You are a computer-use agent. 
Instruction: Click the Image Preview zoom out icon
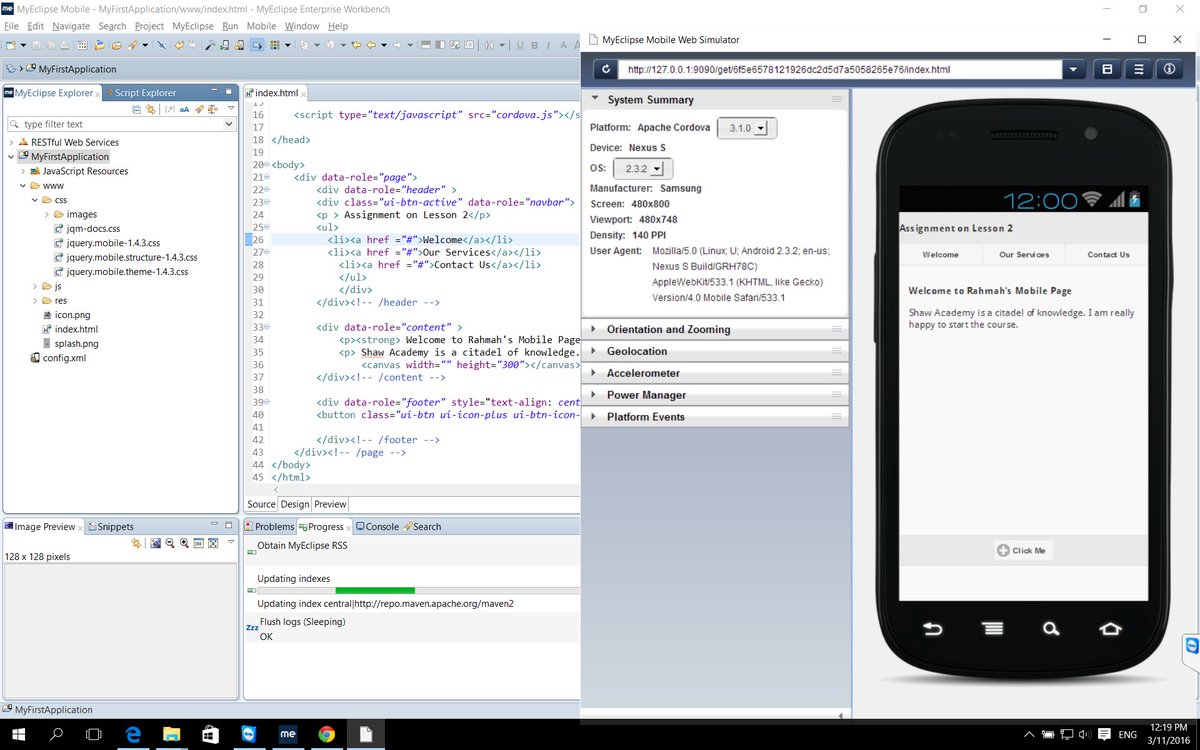pos(170,543)
